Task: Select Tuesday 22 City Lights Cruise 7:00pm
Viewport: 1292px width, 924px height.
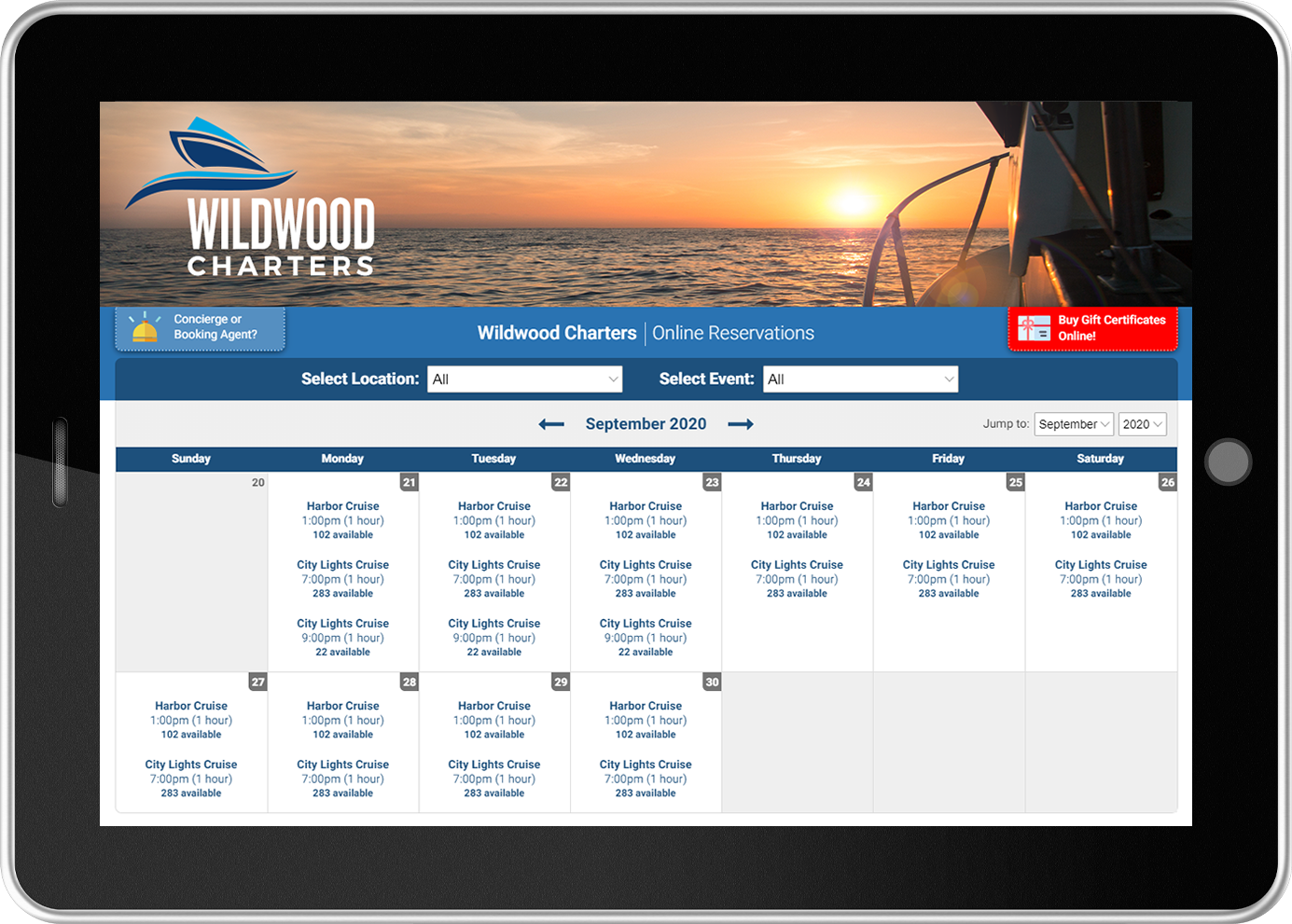Action: 494,579
